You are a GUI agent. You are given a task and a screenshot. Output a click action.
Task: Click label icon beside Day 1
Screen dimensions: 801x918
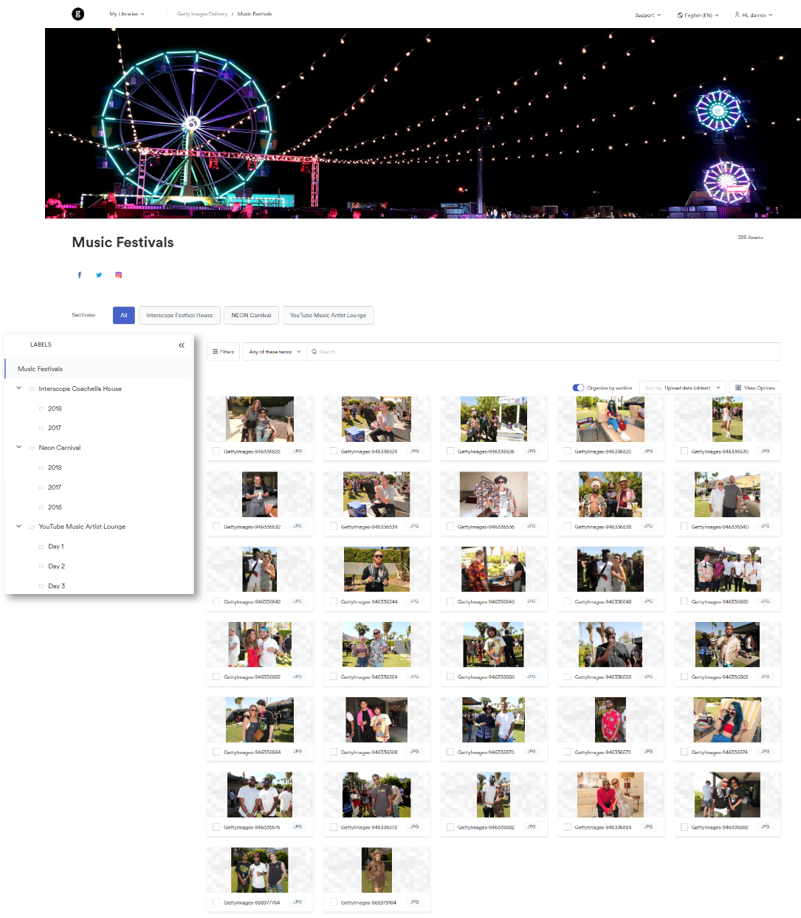tap(41, 547)
